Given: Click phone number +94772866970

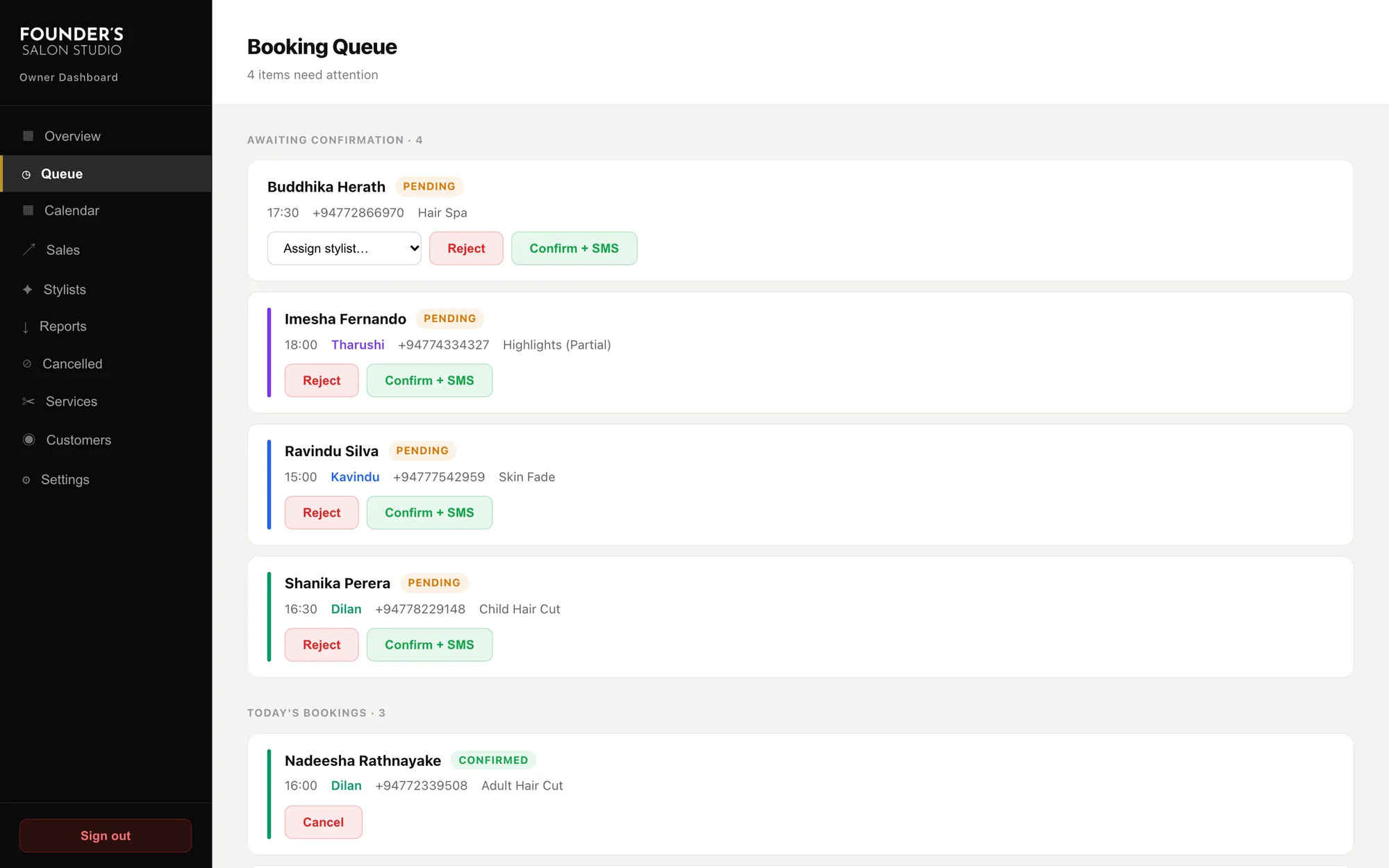Looking at the screenshot, I should [x=358, y=212].
